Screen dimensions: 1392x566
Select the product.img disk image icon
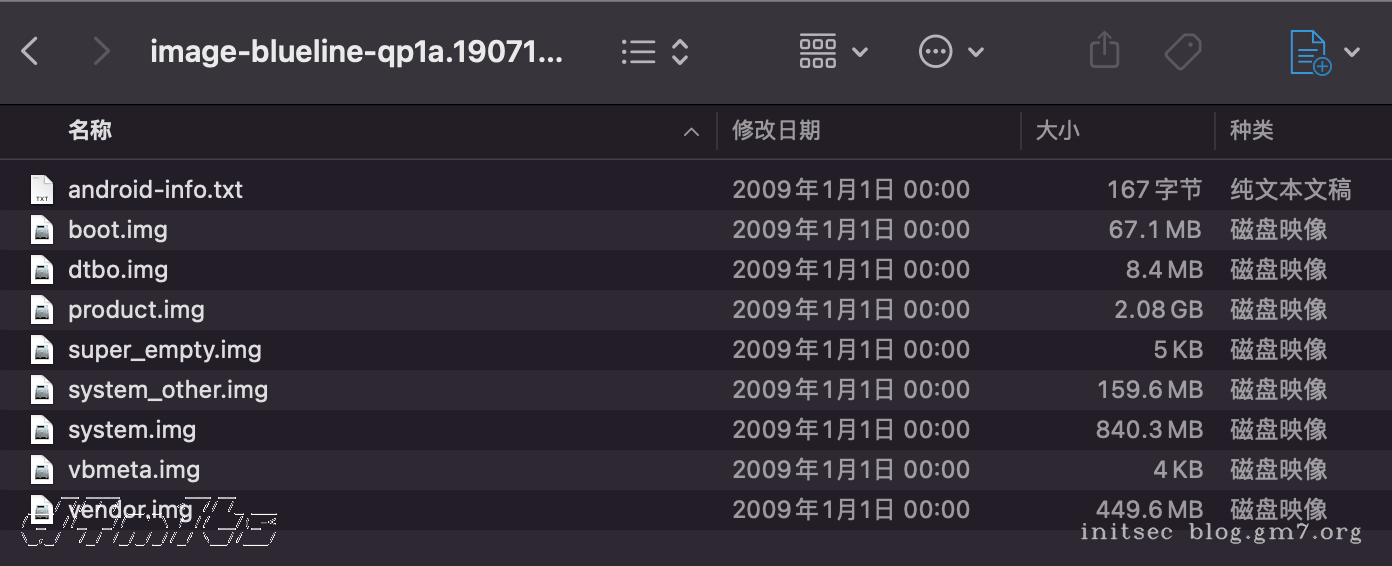42,310
